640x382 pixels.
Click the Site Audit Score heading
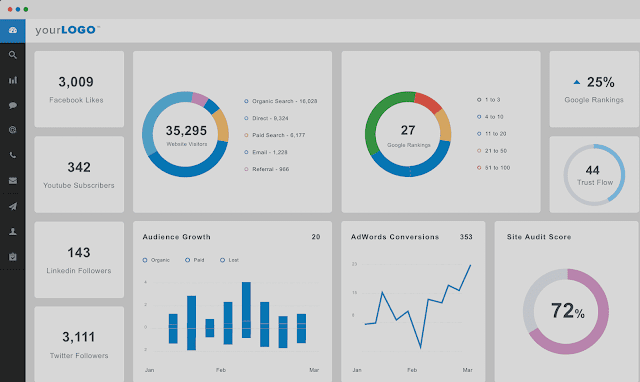pyautogui.click(x=539, y=237)
